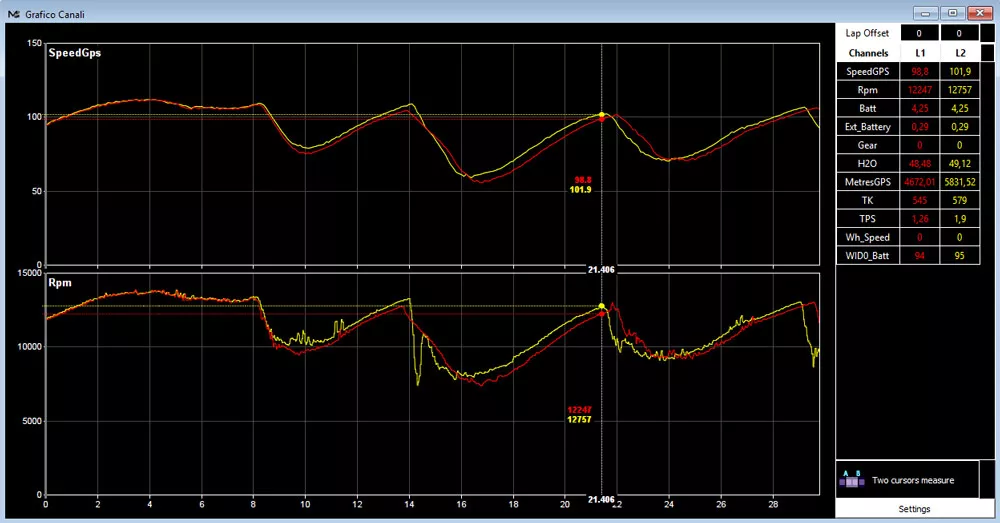
Task: Click SpeedGPS L2 value 101,9
Action: pos(960,71)
